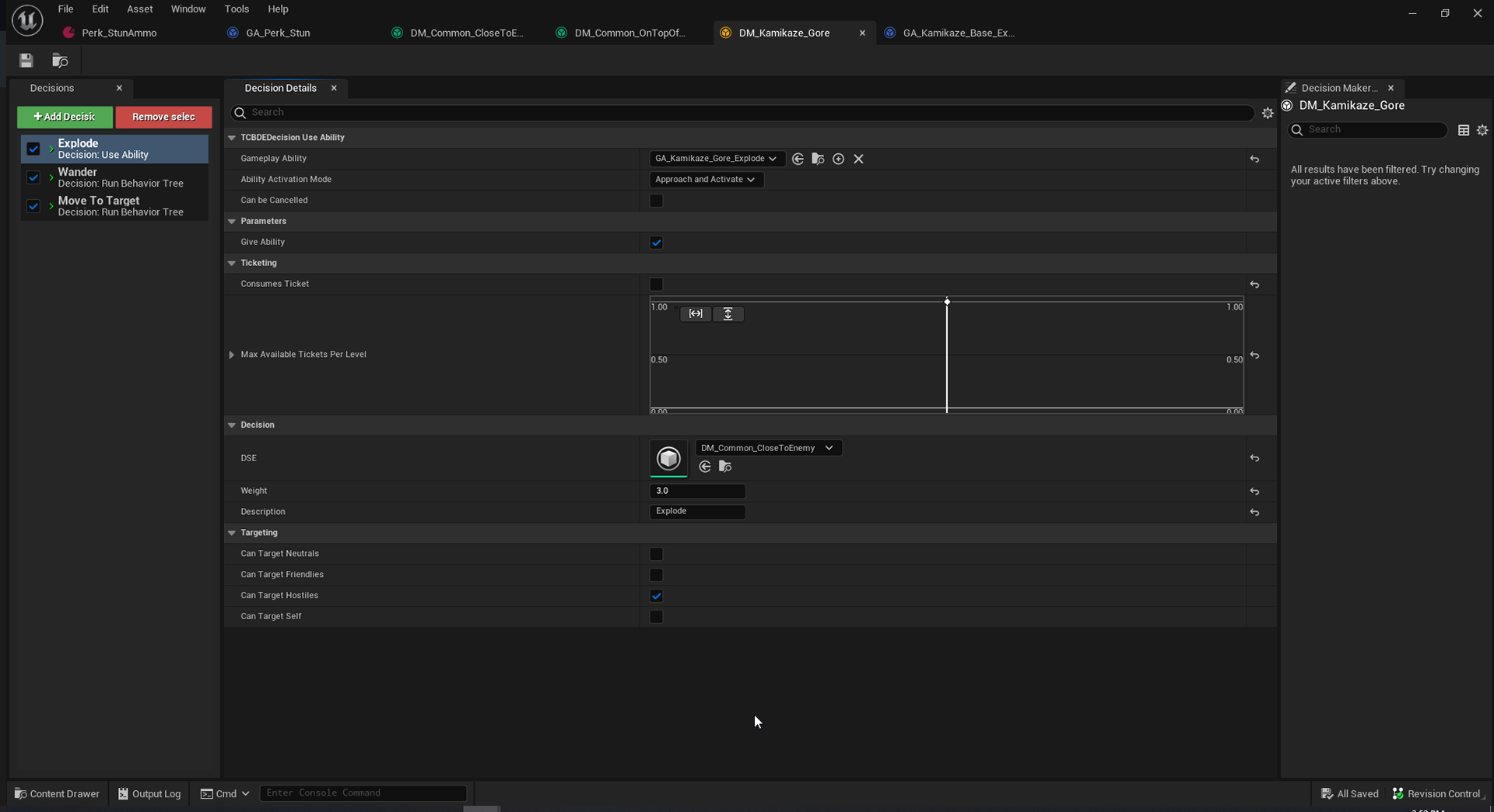Click Remove selected button
This screenshot has width=1494, height=812.
point(163,117)
